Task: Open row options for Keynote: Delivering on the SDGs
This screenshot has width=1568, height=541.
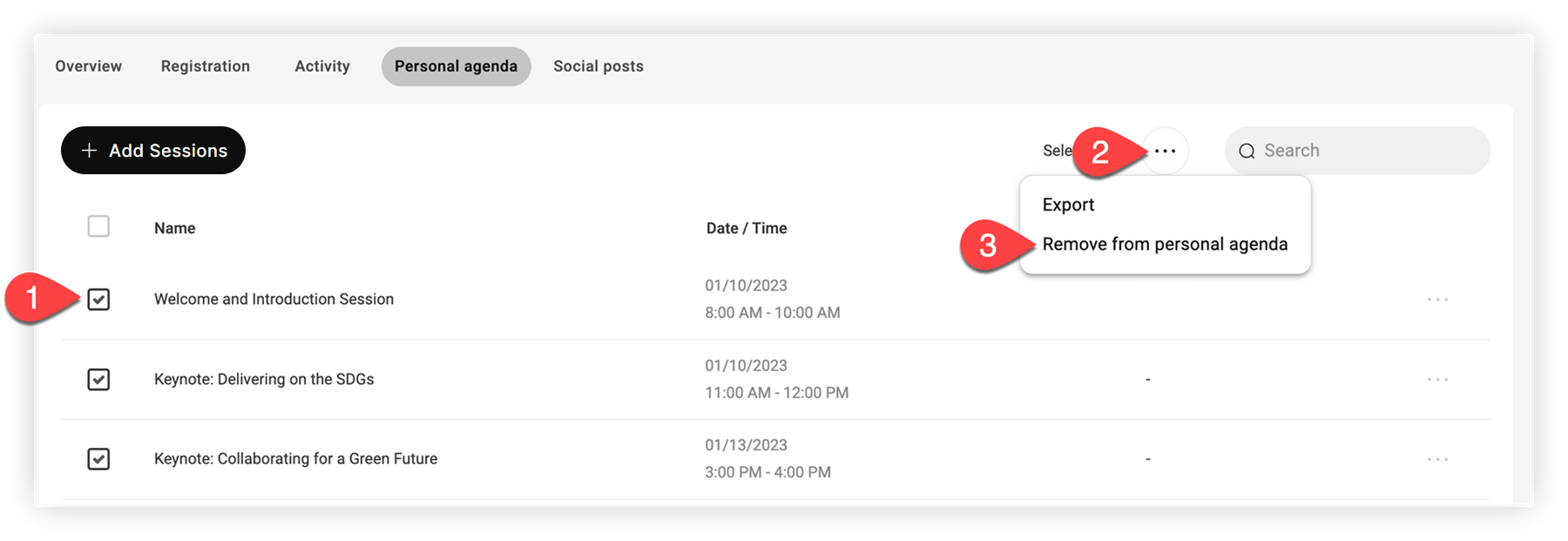Action: 1437,380
